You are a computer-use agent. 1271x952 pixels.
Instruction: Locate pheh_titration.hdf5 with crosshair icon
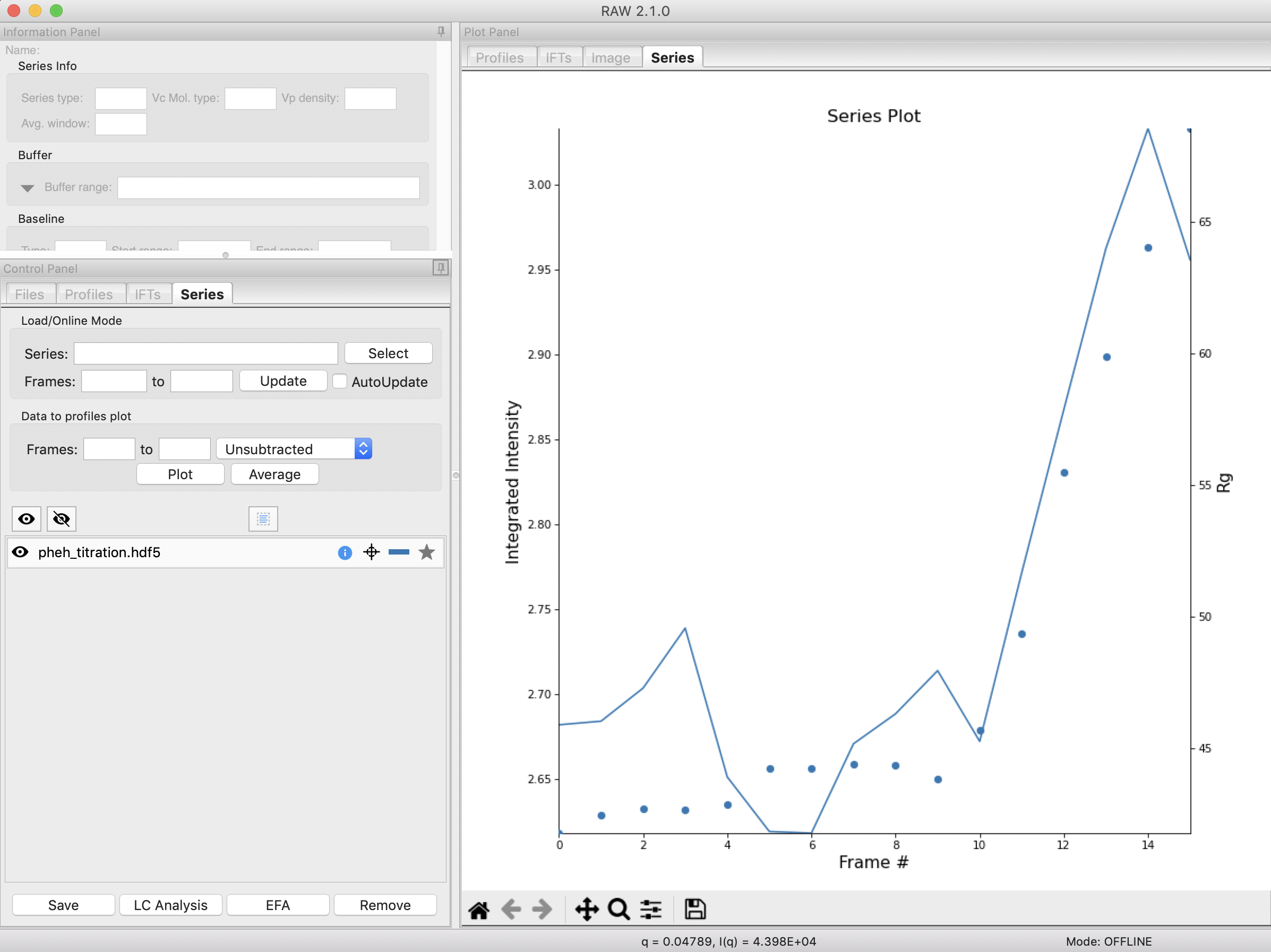coord(372,552)
